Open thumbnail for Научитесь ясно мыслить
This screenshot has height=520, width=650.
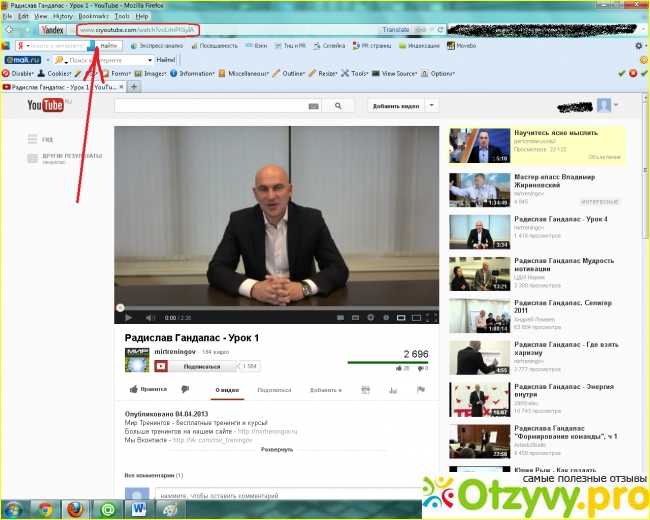pos(480,146)
